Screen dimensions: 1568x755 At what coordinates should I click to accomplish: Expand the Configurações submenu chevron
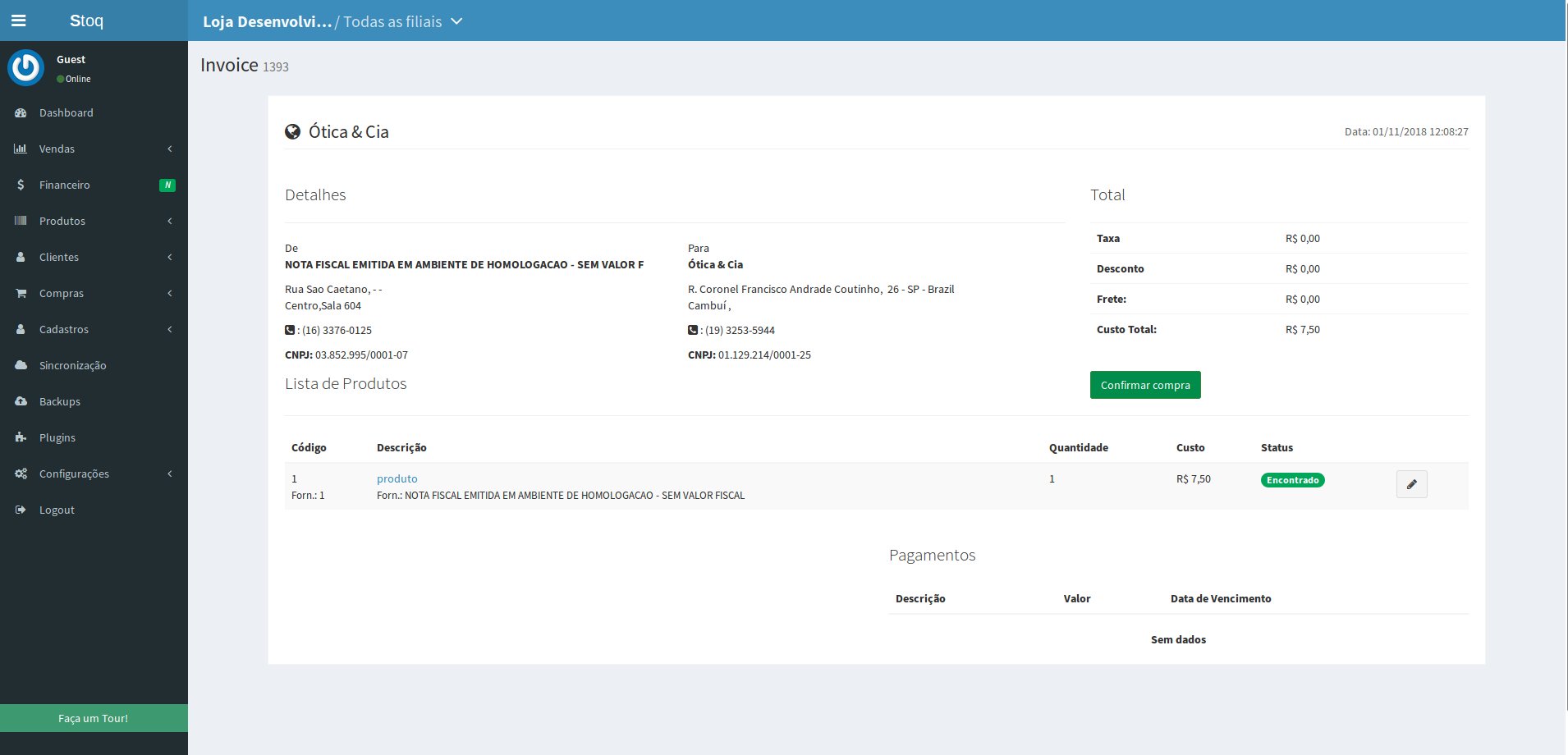(x=170, y=474)
